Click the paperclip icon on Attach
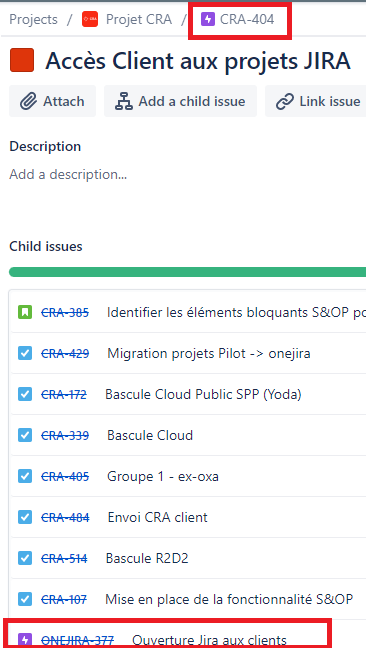366x648 pixels. 29,101
